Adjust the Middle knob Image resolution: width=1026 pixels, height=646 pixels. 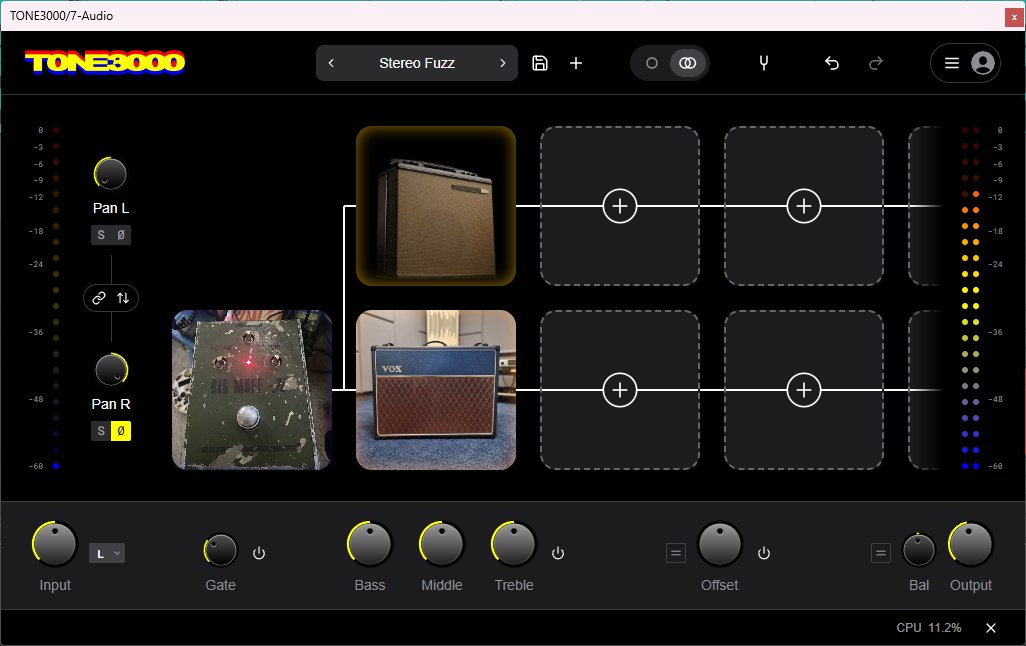tap(442, 544)
